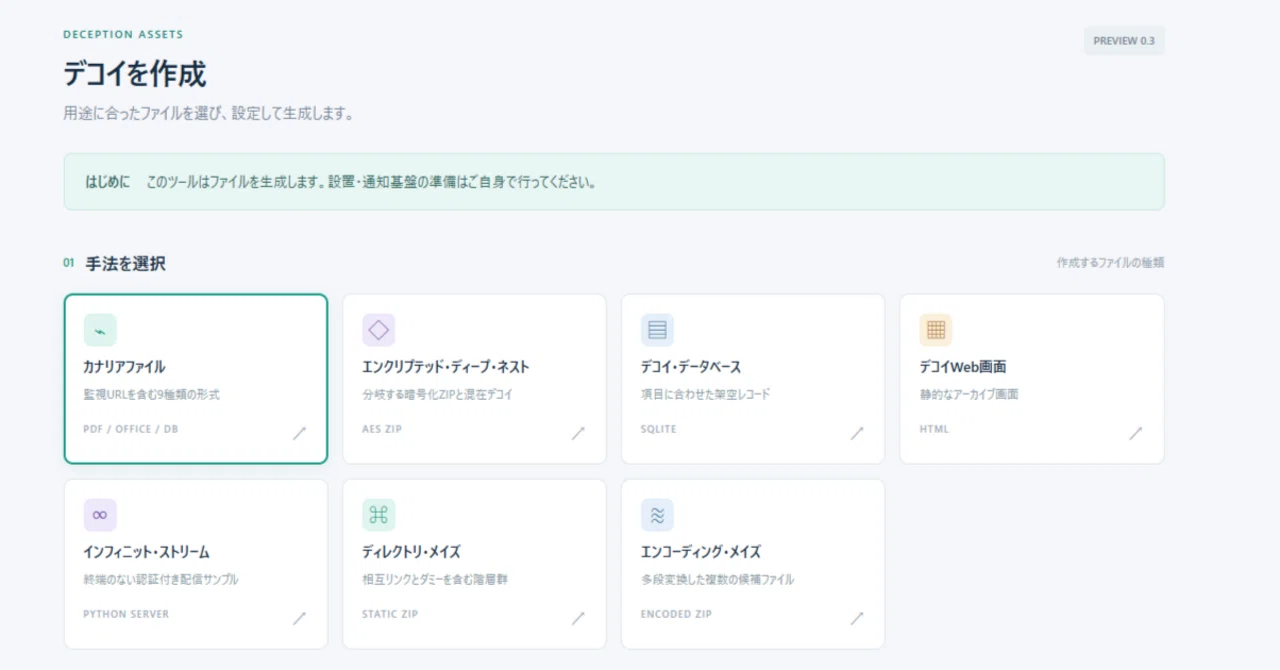The height and width of the screenshot is (670, 1280).
Task: Select the エンコーディング・メイズ method title
Action: click(701, 552)
